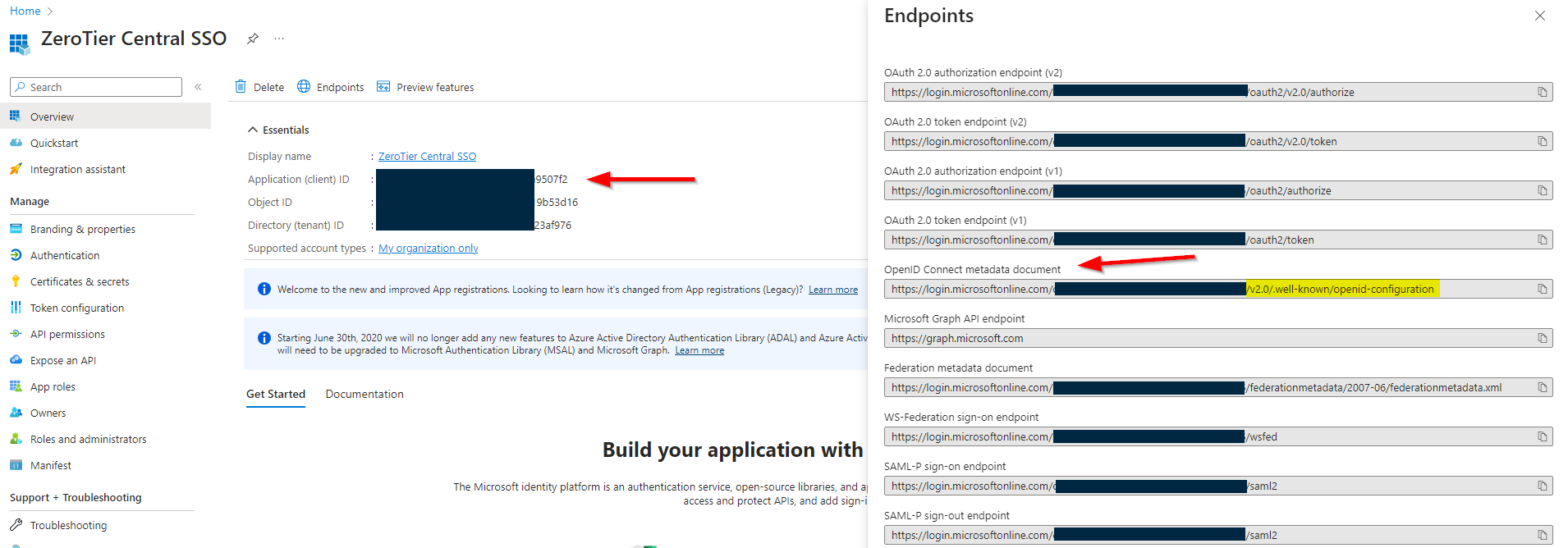Click Learn more in ADAL deprecation banner
Image resolution: width=1568 pixels, height=548 pixels.
[x=699, y=350]
